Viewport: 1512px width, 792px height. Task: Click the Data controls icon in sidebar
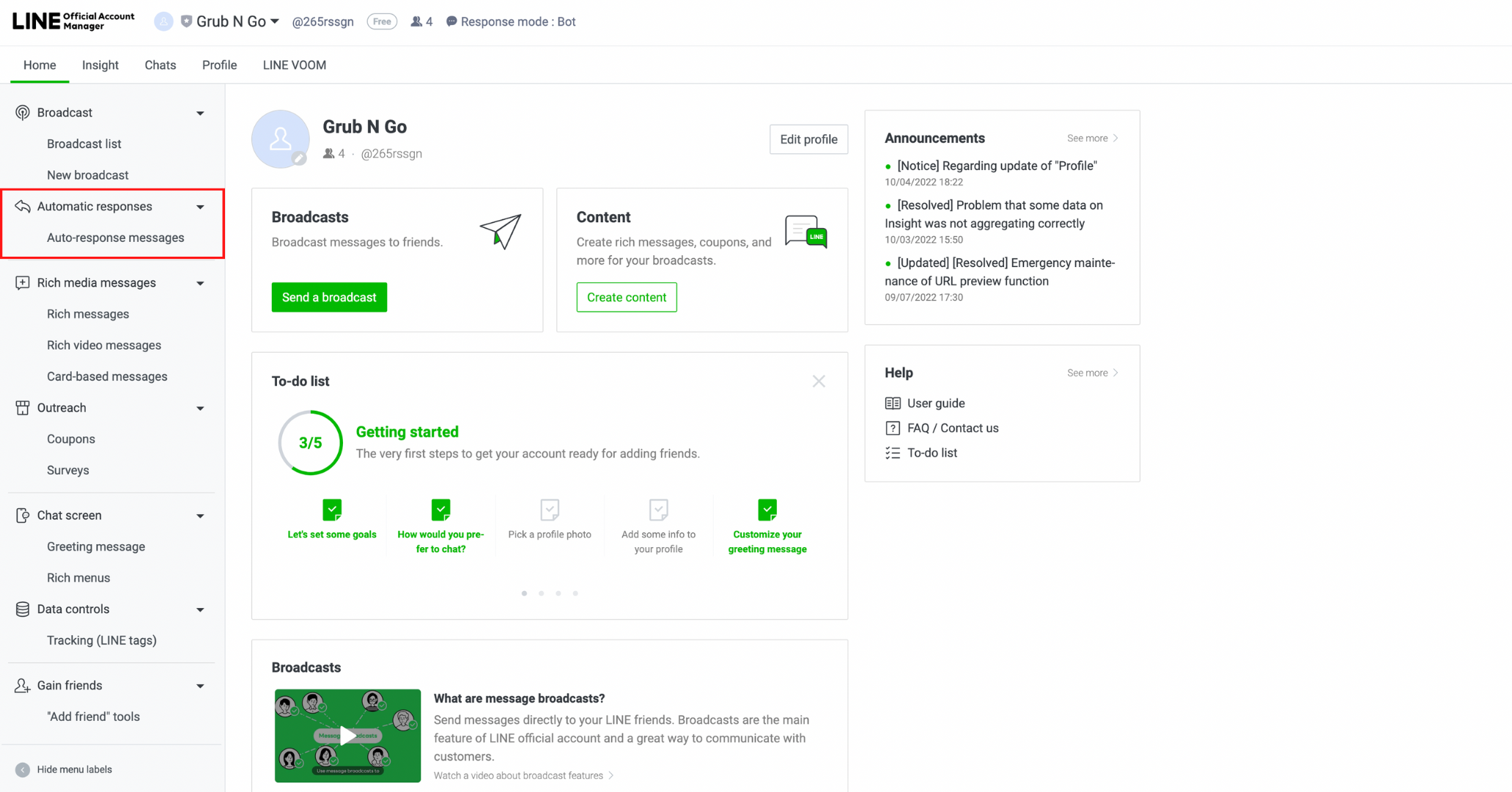22,609
